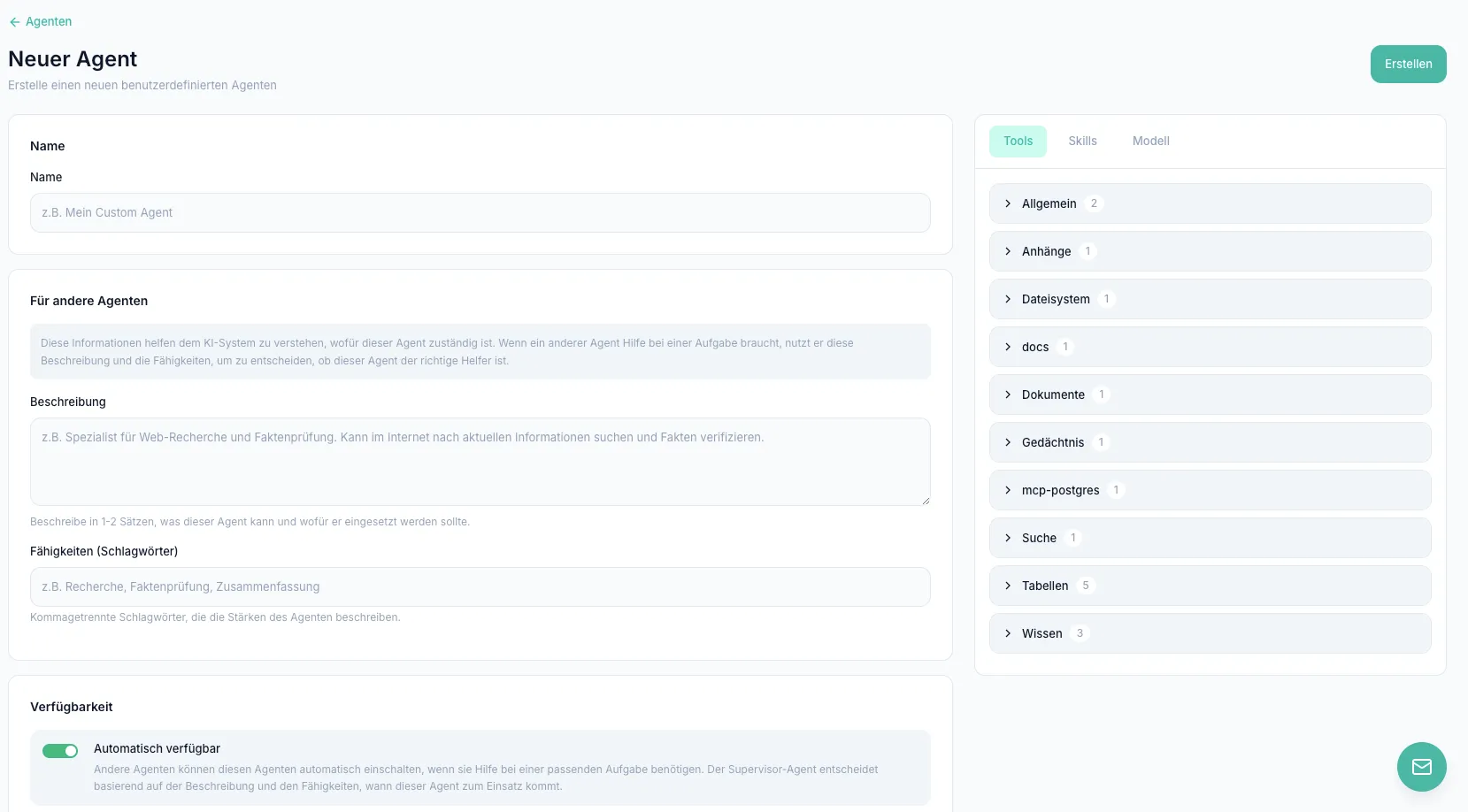This screenshot has width=1468, height=812.
Task: Click into the Beschreibung text area
Action: click(x=480, y=462)
